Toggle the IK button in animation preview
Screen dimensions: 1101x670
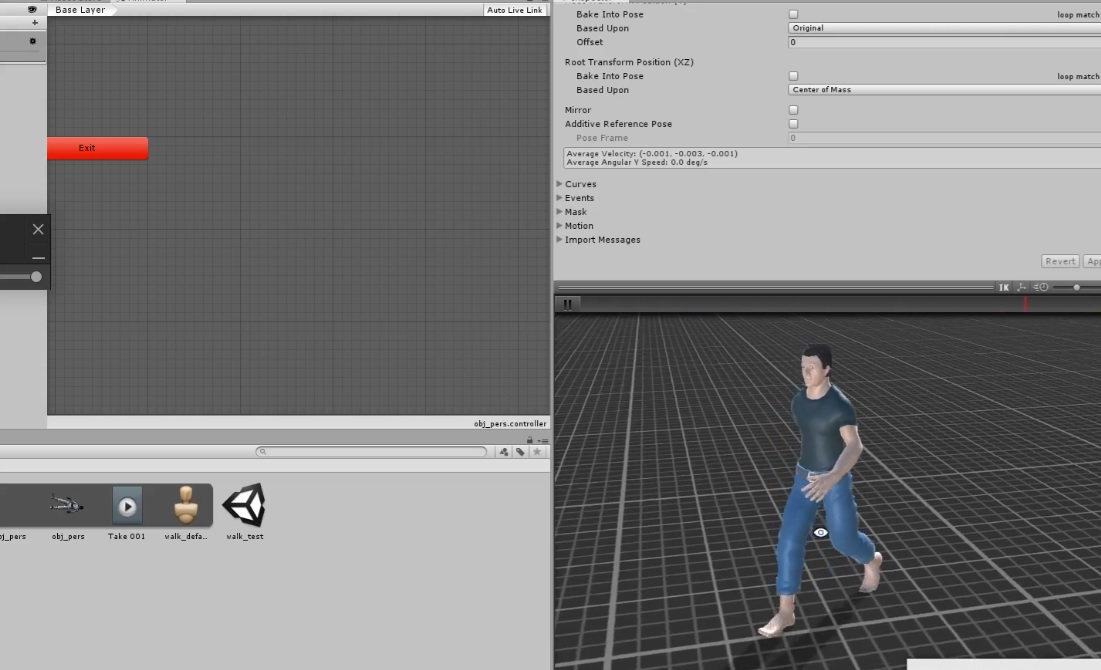click(x=1004, y=287)
